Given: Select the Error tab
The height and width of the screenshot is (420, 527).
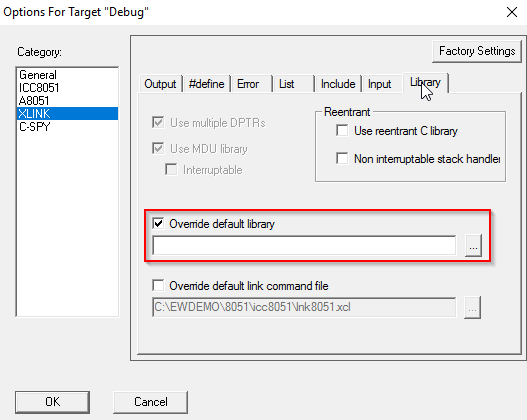Looking at the screenshot, I should (x=251, y=84).
